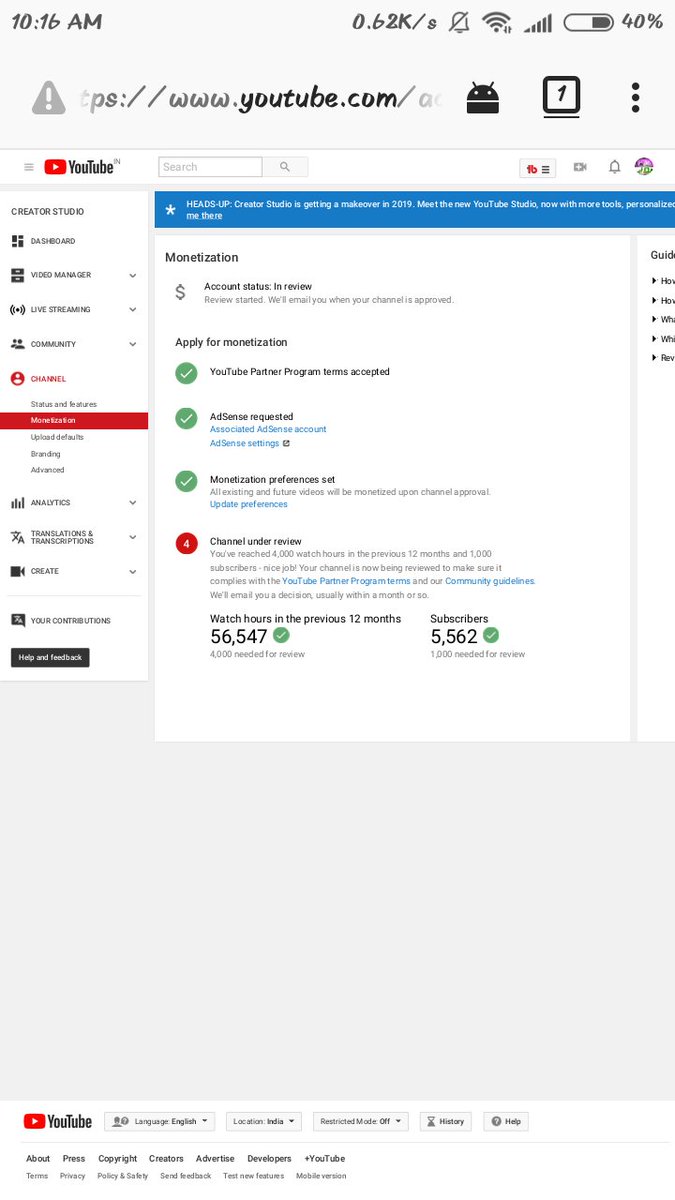Click the History button in footer

(445, 1122)
